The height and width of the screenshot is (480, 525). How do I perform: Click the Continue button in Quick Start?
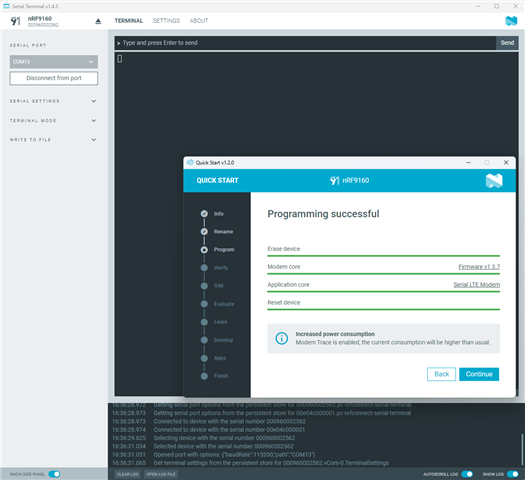pos(479,374)
